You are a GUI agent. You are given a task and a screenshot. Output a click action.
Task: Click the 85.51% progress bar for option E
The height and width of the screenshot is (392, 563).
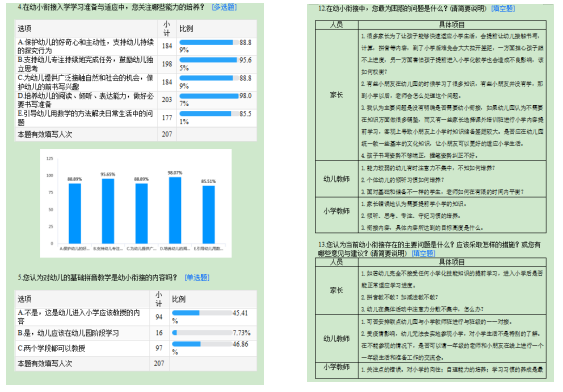[209, 114]
